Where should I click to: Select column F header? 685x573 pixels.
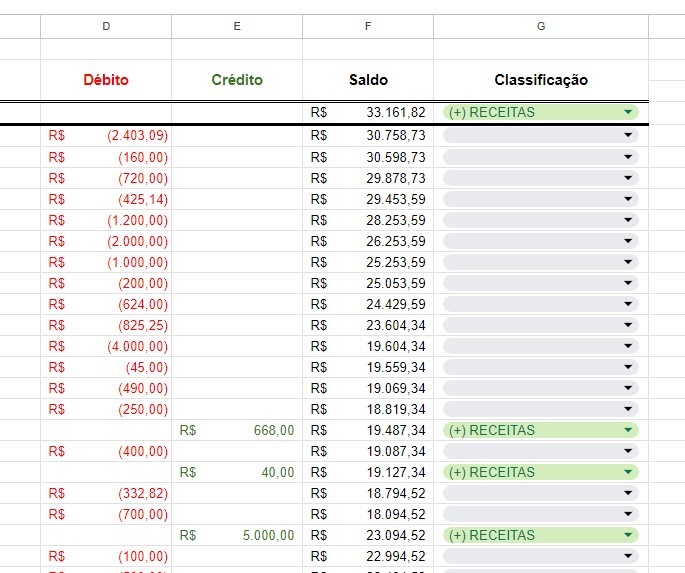368,26
